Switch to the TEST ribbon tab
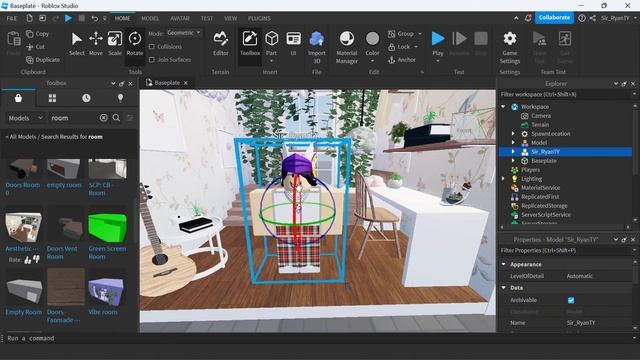This screenshot has width=640, height=360. point(207,18)
